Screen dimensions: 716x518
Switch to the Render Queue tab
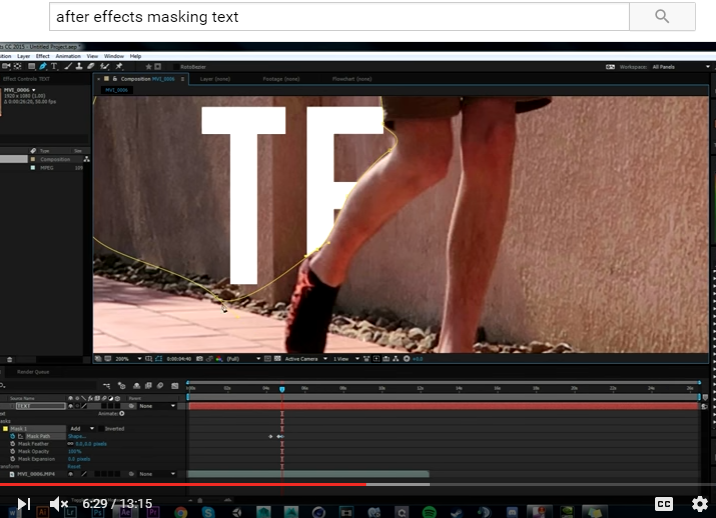(32, 371)
